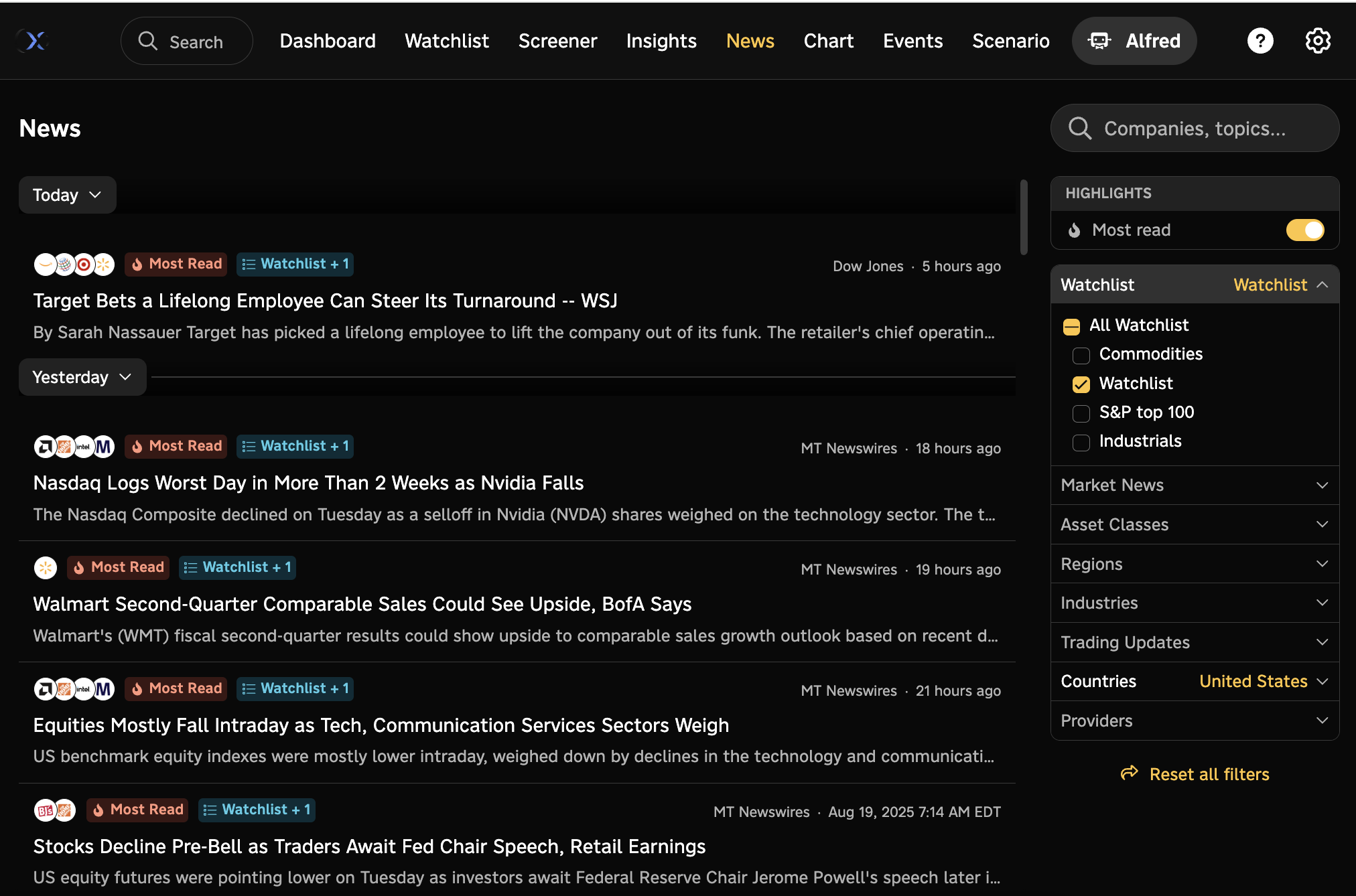Click Most Read badge on Equities article

[176, 688]
